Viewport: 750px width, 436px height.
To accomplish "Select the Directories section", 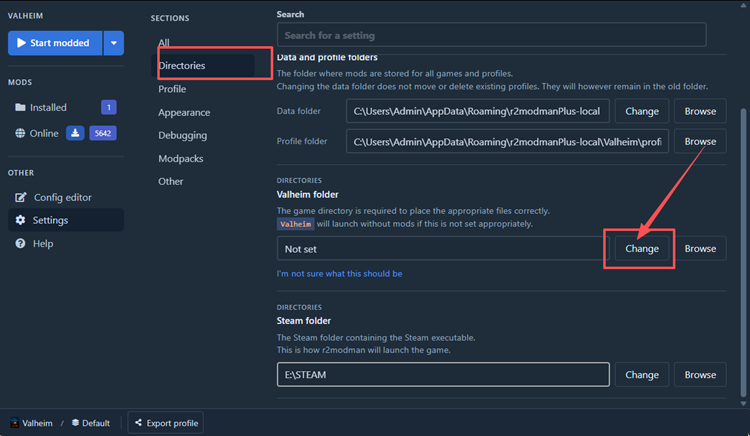I will pyautogui.click(x=203, y=65).
